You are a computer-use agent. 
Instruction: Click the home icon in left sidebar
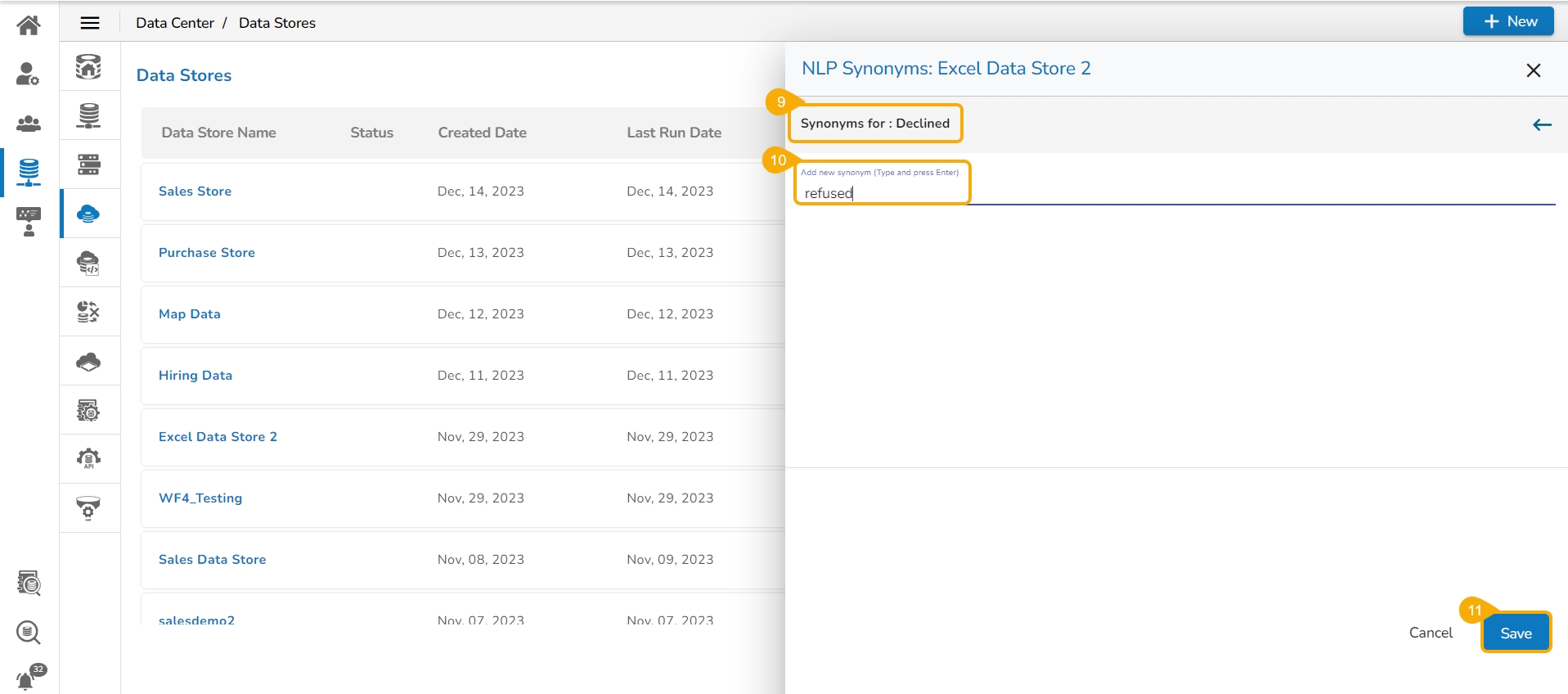[29, 25]
